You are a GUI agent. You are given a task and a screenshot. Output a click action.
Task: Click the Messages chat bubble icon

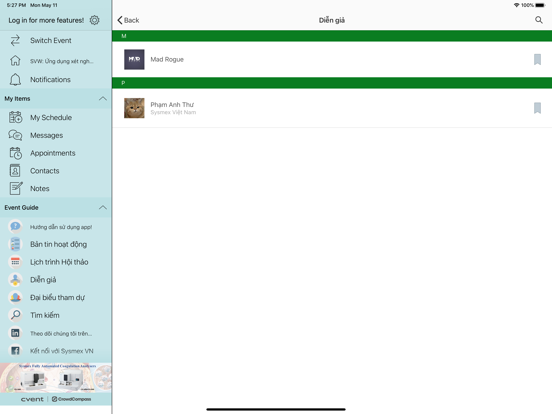[x=15, y=135]
